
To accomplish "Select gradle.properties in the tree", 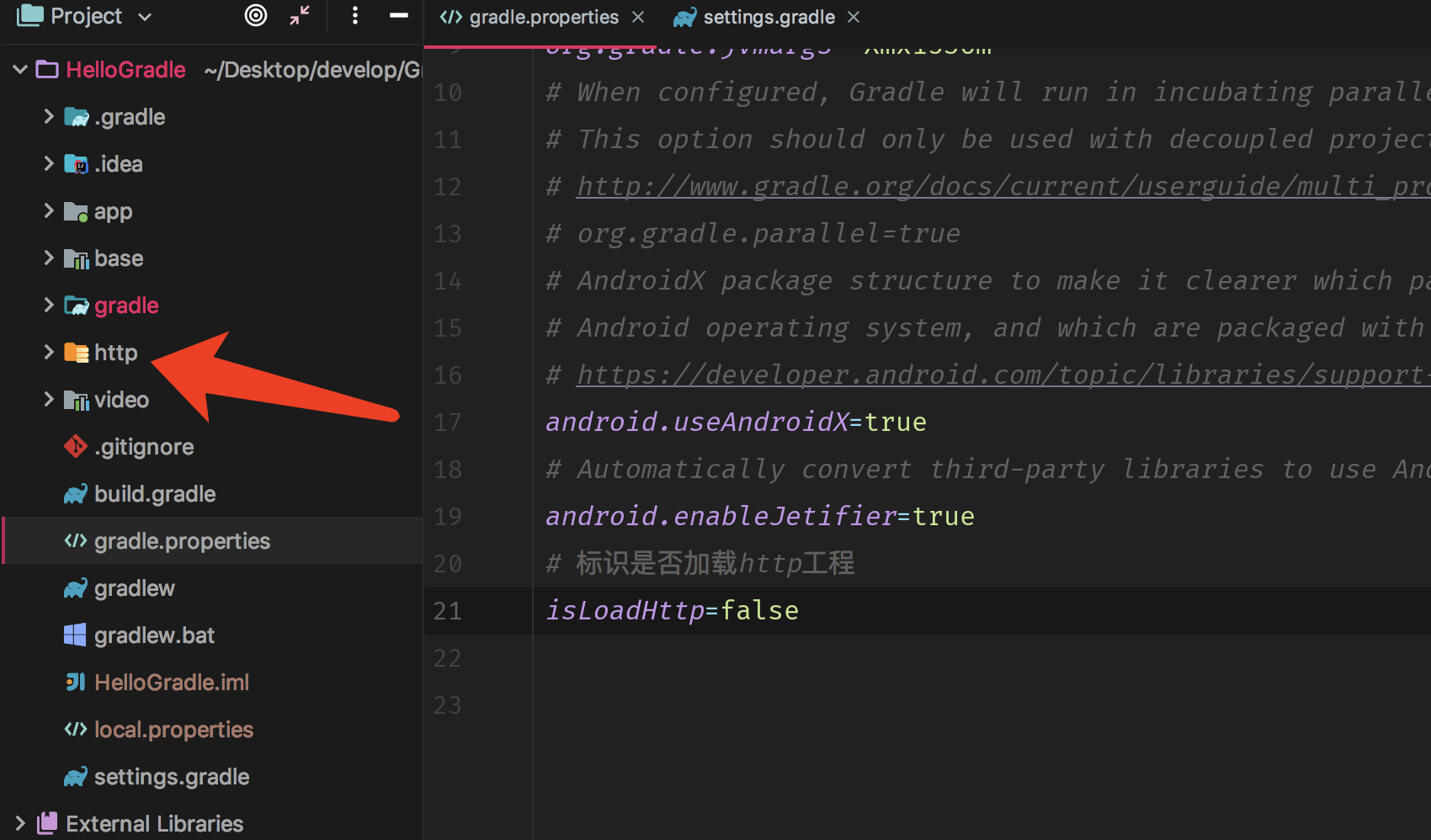I will (x=182, y=541).
